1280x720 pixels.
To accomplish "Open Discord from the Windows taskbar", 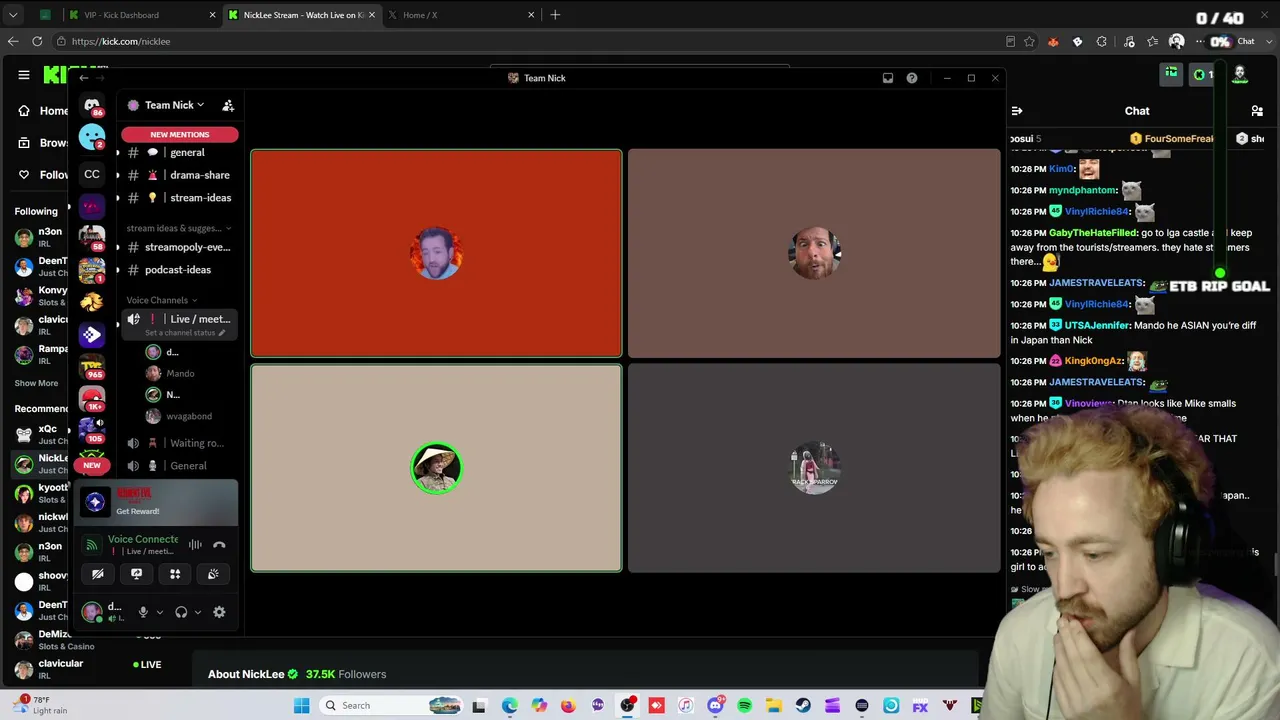I will [715, 706].
